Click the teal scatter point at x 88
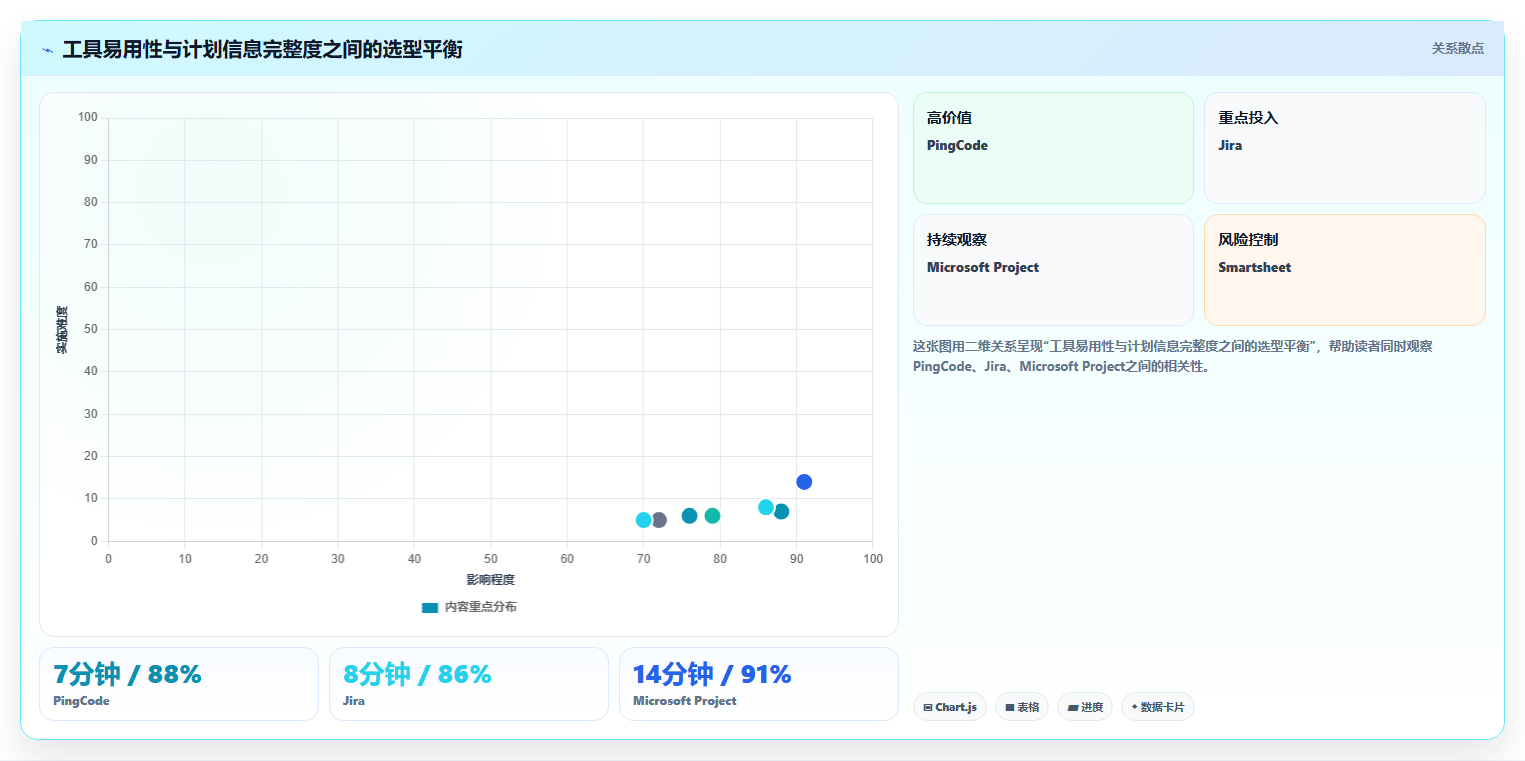 tap(781, 512)
